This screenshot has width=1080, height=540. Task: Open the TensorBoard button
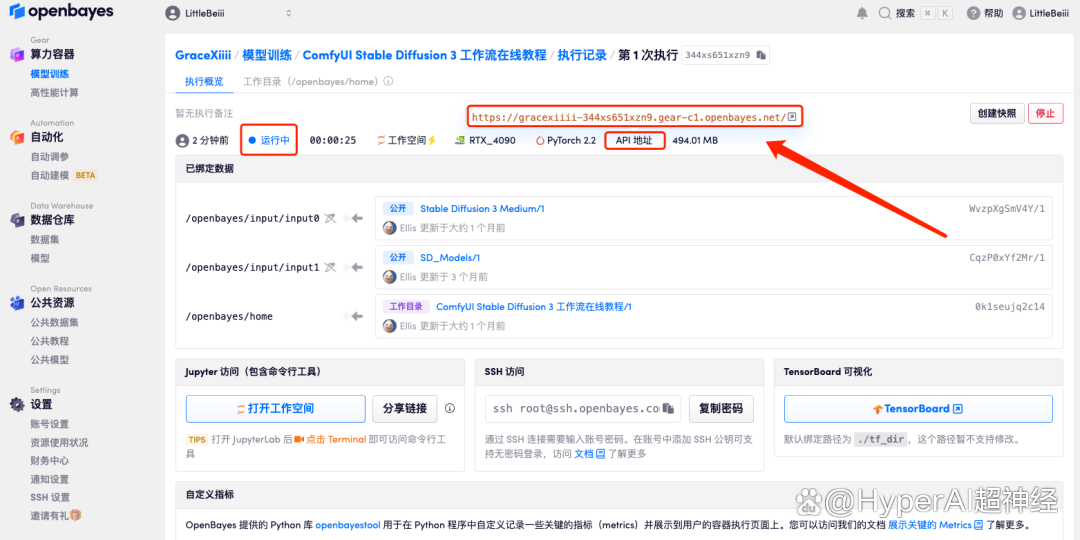point(918,408)
